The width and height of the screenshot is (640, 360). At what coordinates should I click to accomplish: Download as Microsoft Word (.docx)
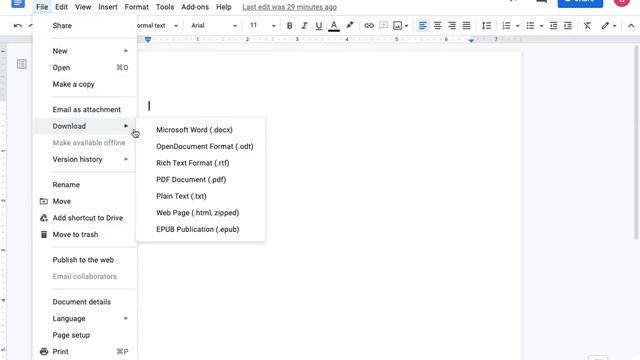[x=200, y=130]
